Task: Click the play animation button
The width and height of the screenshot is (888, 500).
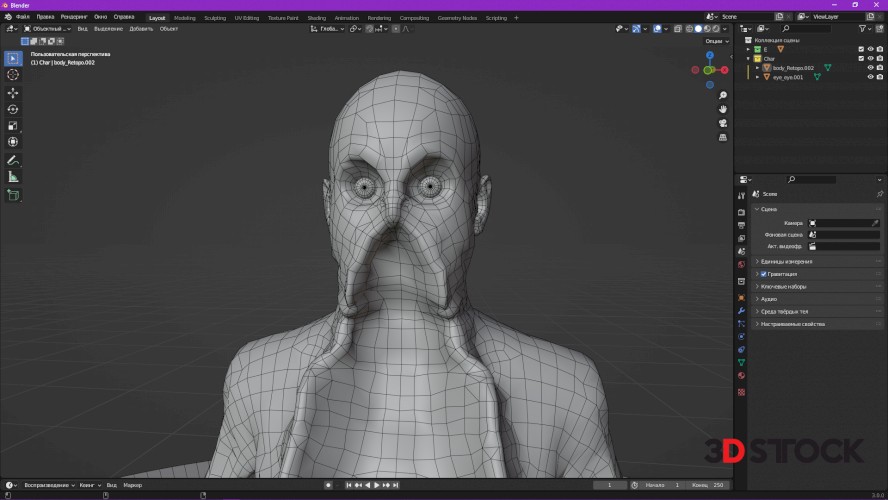Action: click(377, 485)
